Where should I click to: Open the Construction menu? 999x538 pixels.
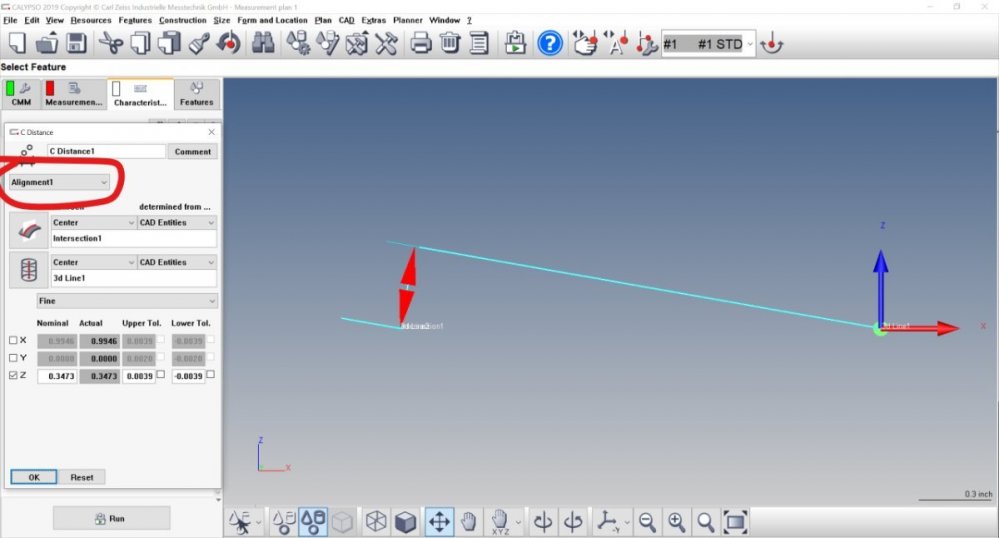click(183, 20)
